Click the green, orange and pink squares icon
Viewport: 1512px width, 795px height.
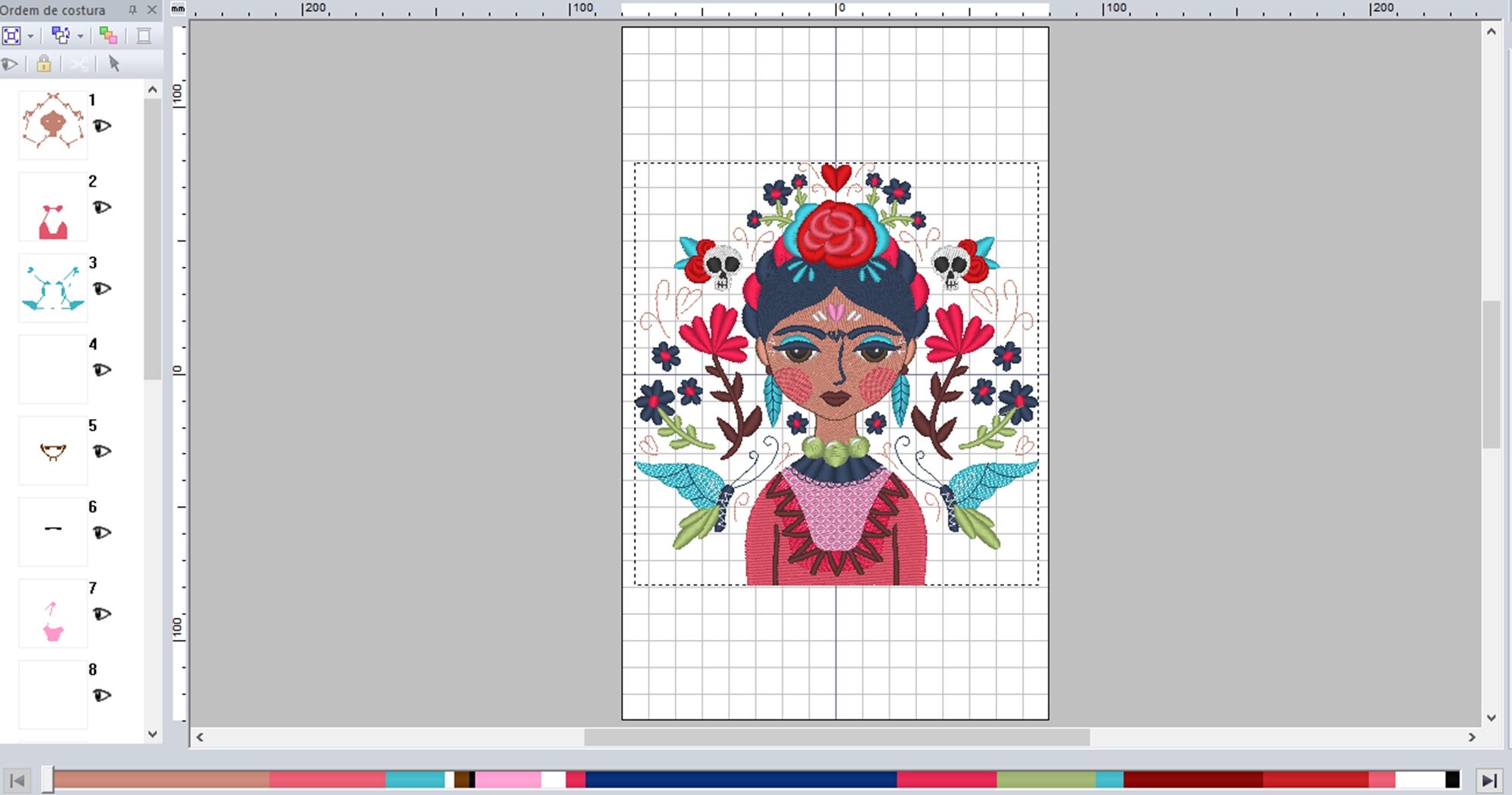[x=108, y=36]
